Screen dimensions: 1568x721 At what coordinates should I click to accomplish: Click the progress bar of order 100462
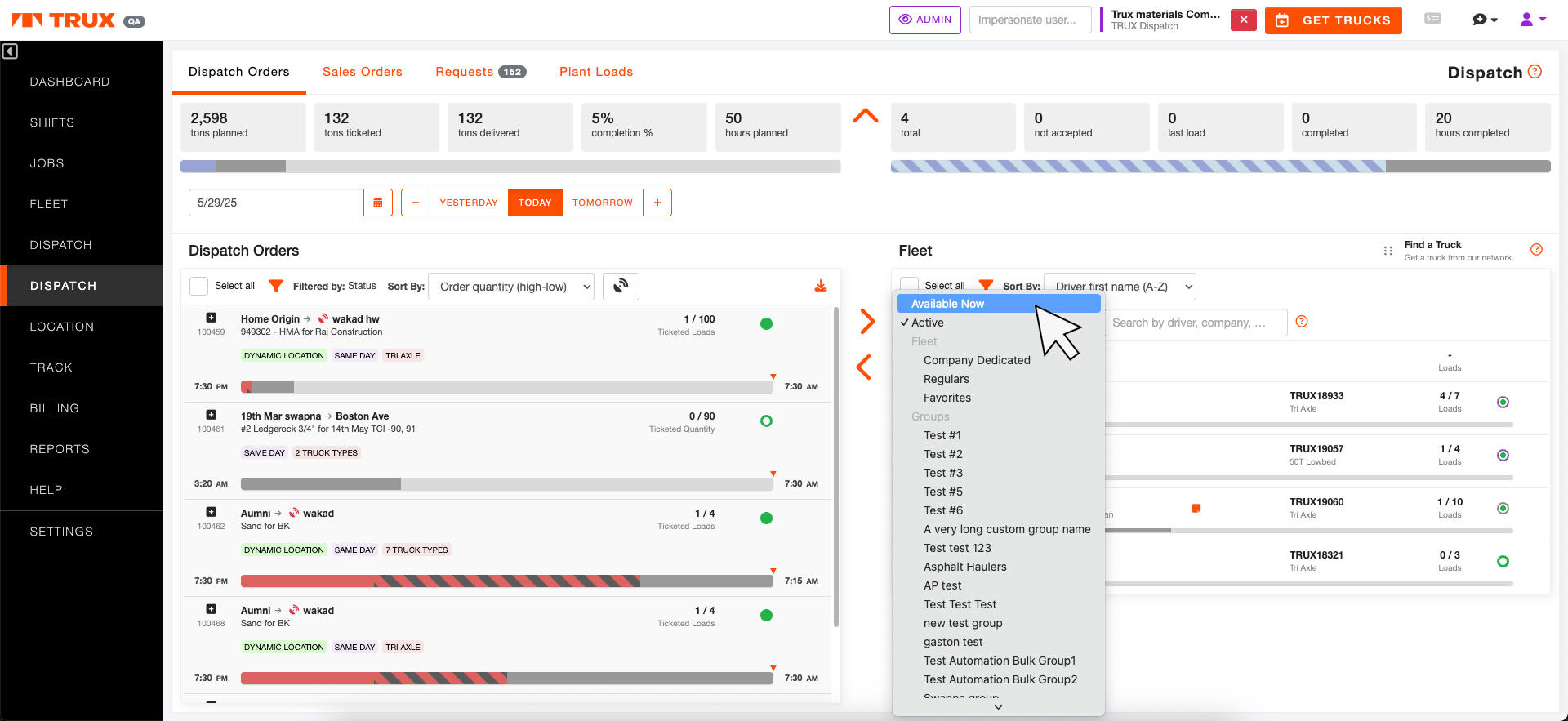(506, 581)
